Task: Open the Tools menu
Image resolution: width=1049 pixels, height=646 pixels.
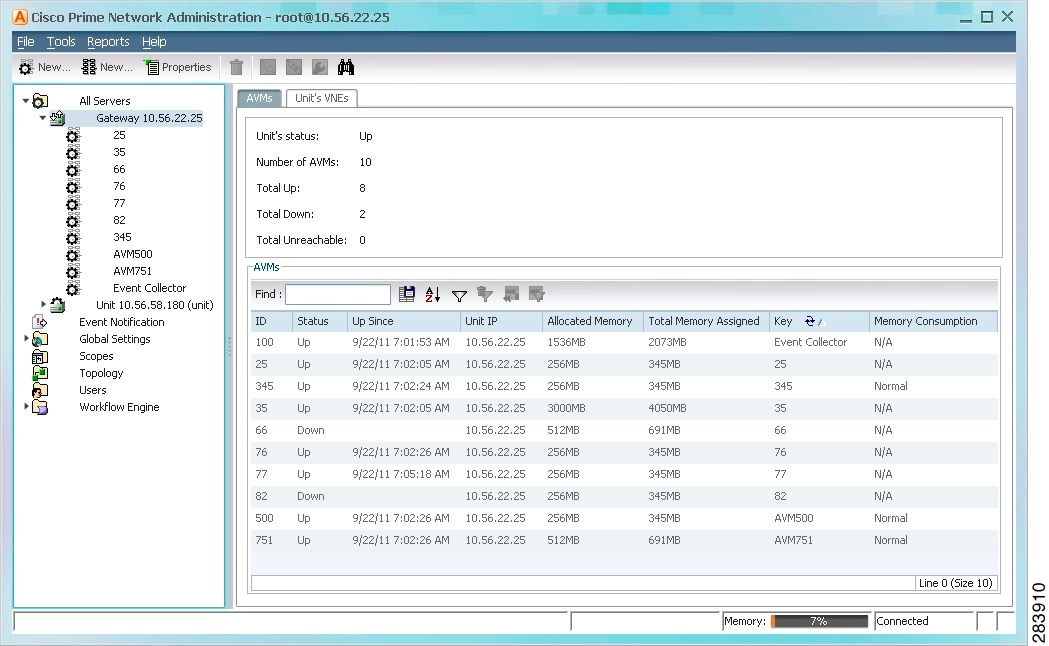Action: 61,42
